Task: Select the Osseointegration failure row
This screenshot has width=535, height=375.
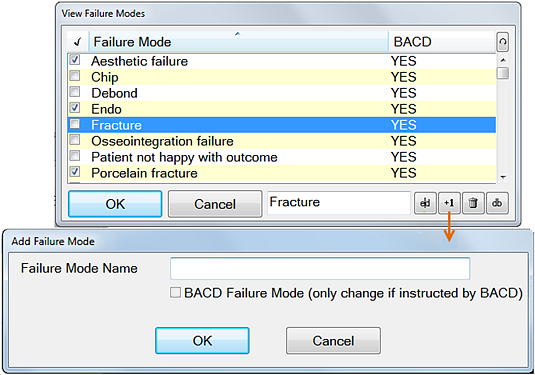Action: point(282,141)
